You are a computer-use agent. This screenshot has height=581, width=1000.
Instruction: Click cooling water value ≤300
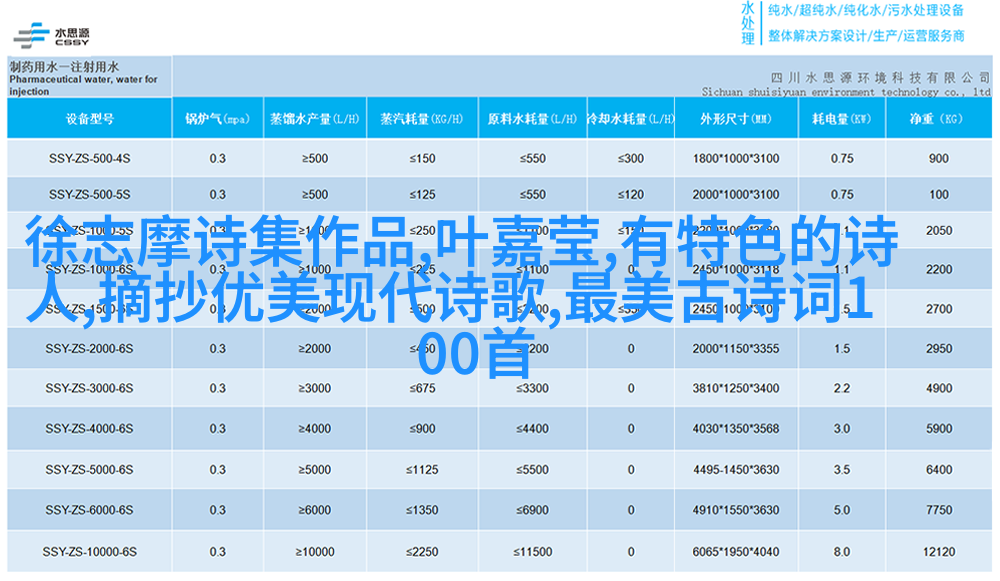point(631,158)
